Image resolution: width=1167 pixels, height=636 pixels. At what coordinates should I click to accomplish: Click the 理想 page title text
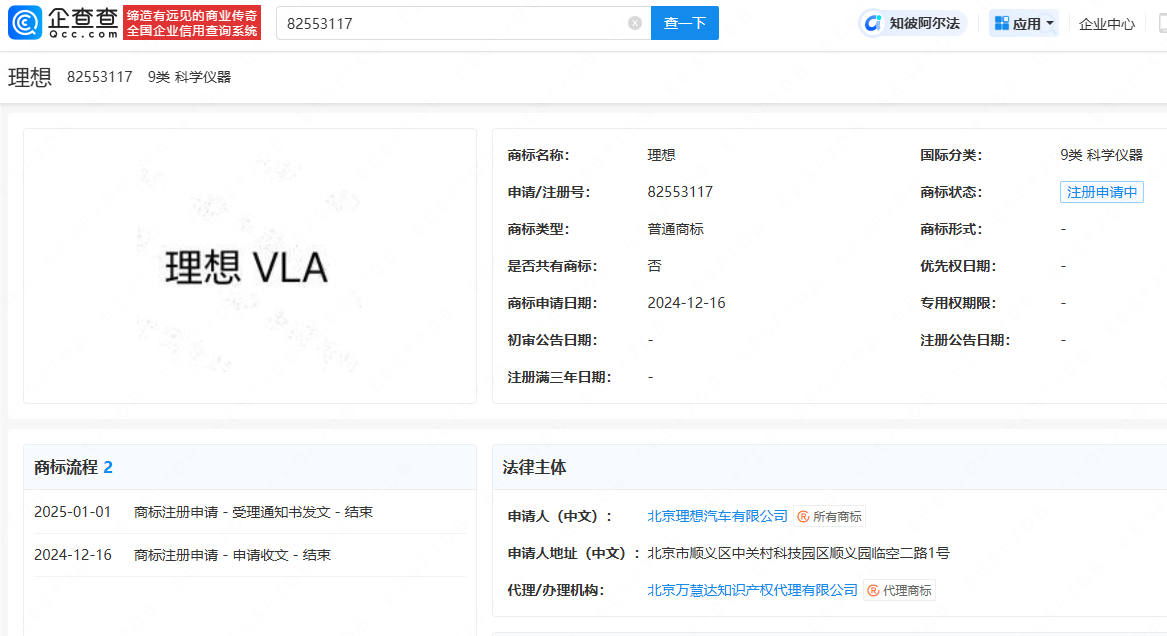click(x=30, y=77)
